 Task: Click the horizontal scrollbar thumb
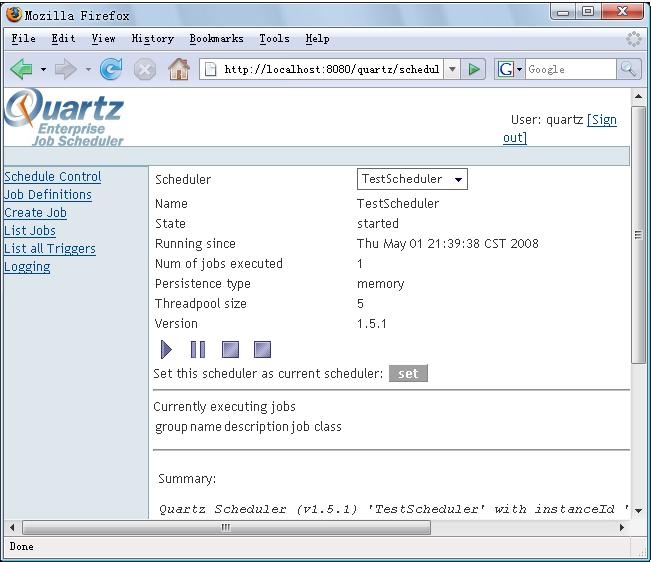(226, 528)
